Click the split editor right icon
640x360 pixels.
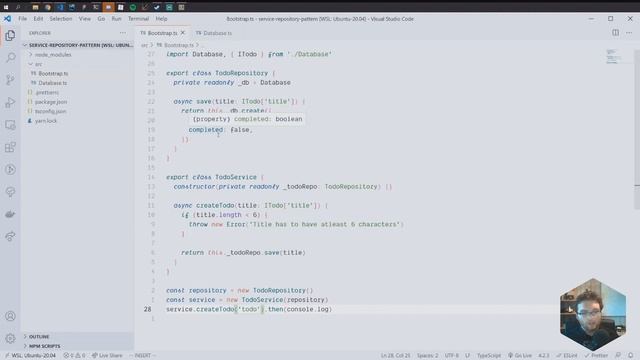click(615, 33)
